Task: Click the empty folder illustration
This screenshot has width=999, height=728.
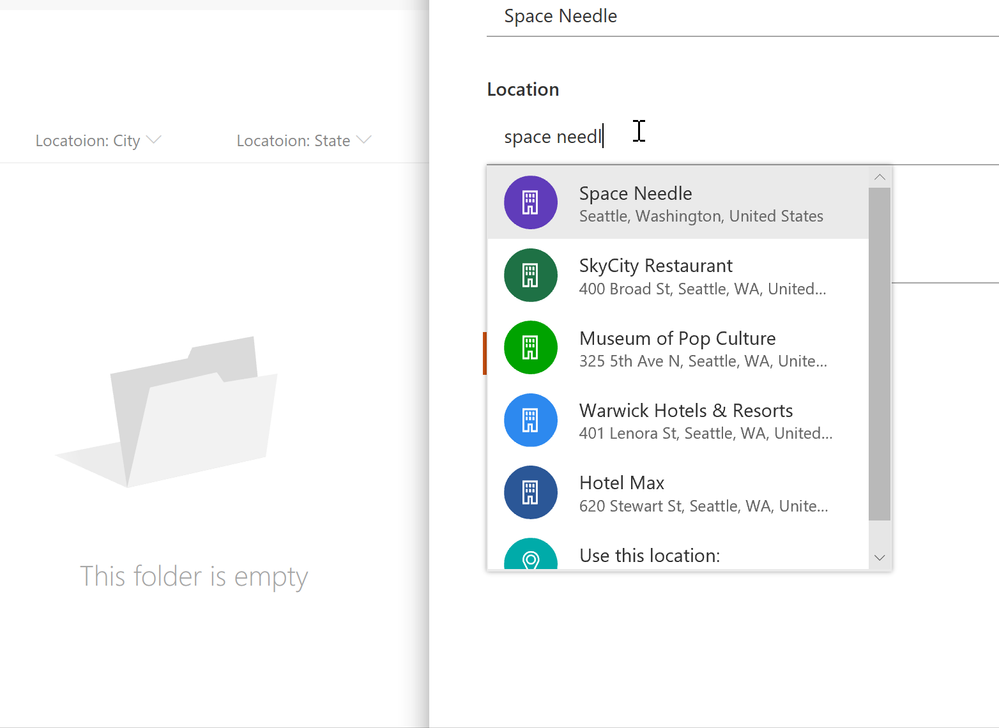Action: click(x=166, y=411)
